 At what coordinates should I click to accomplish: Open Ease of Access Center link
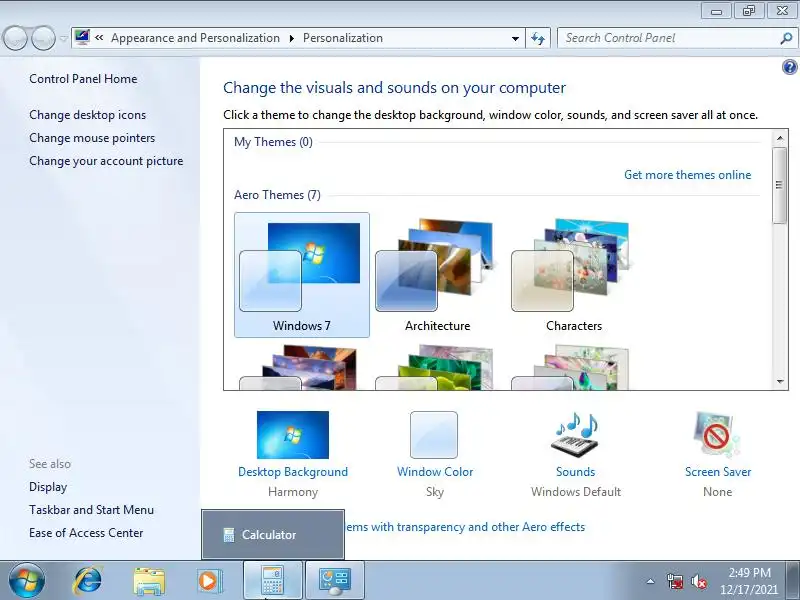[x=86, y=533]
